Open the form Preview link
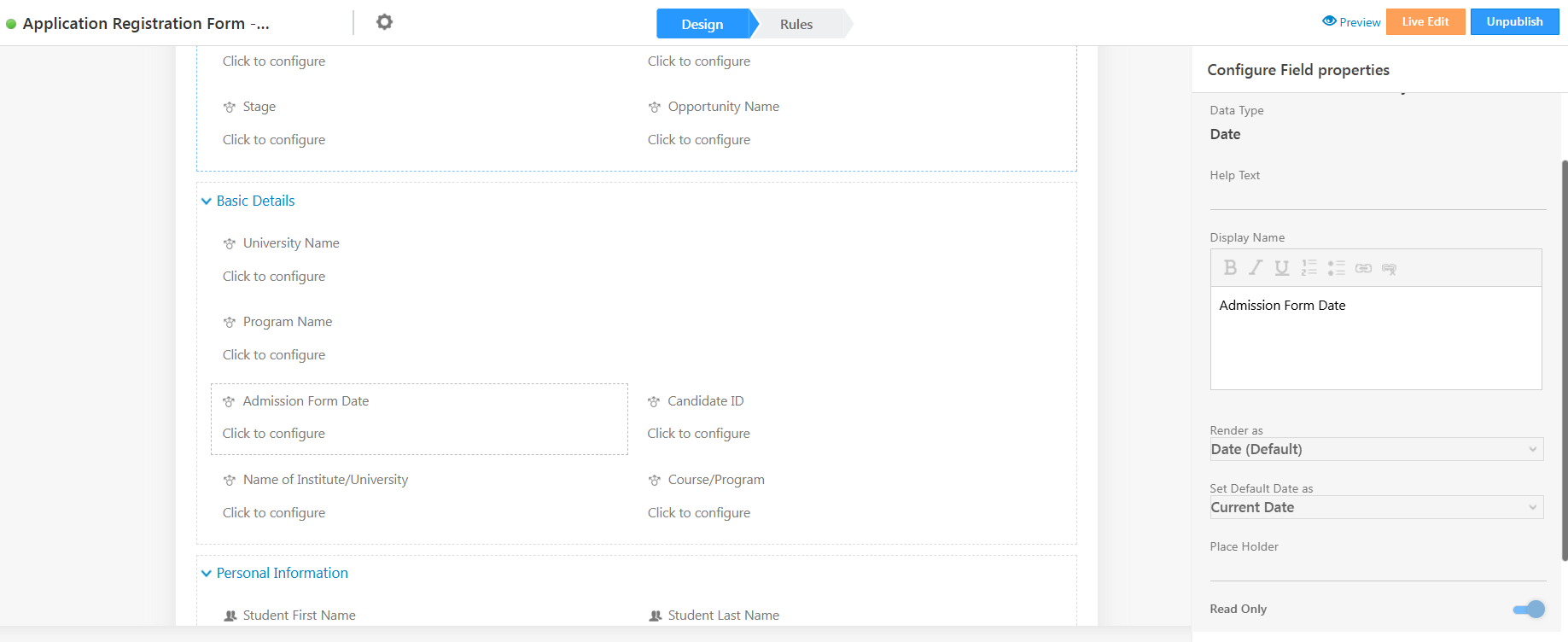 [1351, 22]
